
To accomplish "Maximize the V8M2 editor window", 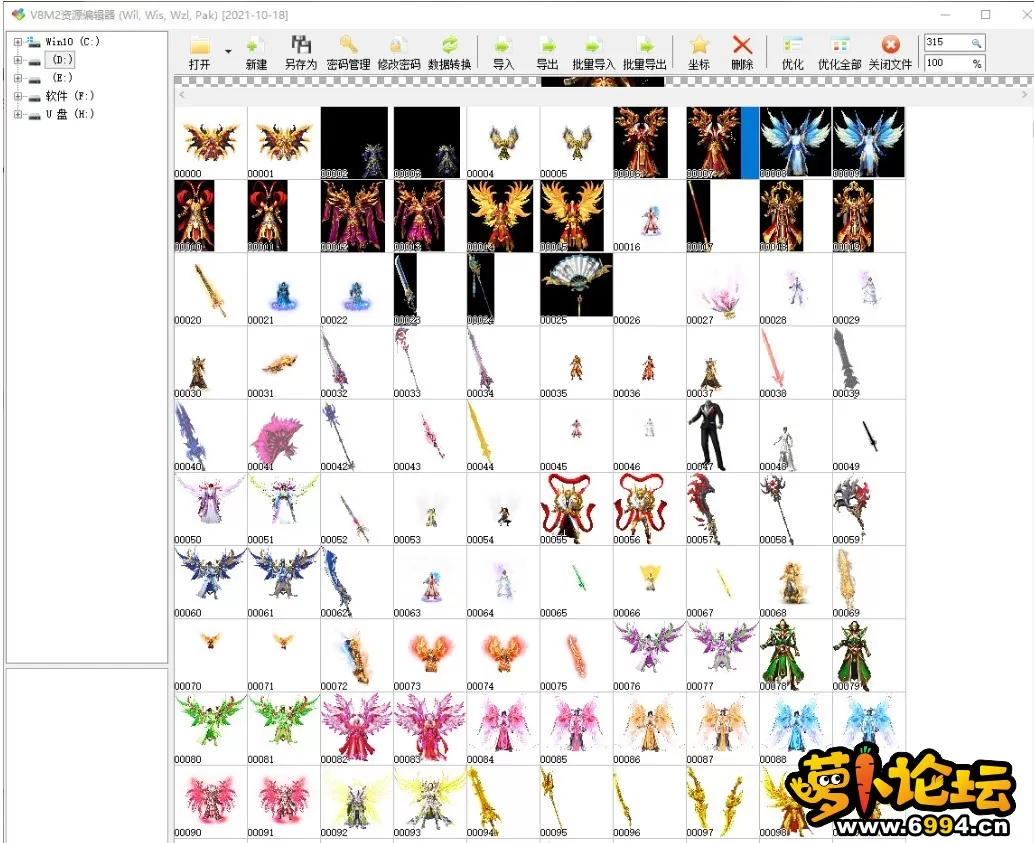I will (x=985, y=15).
